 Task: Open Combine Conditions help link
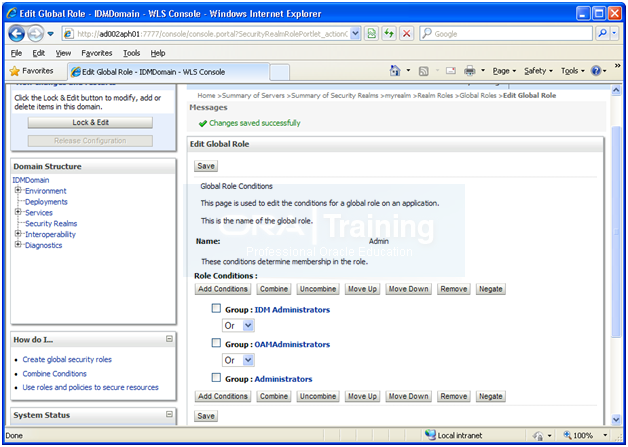point(54,373)
